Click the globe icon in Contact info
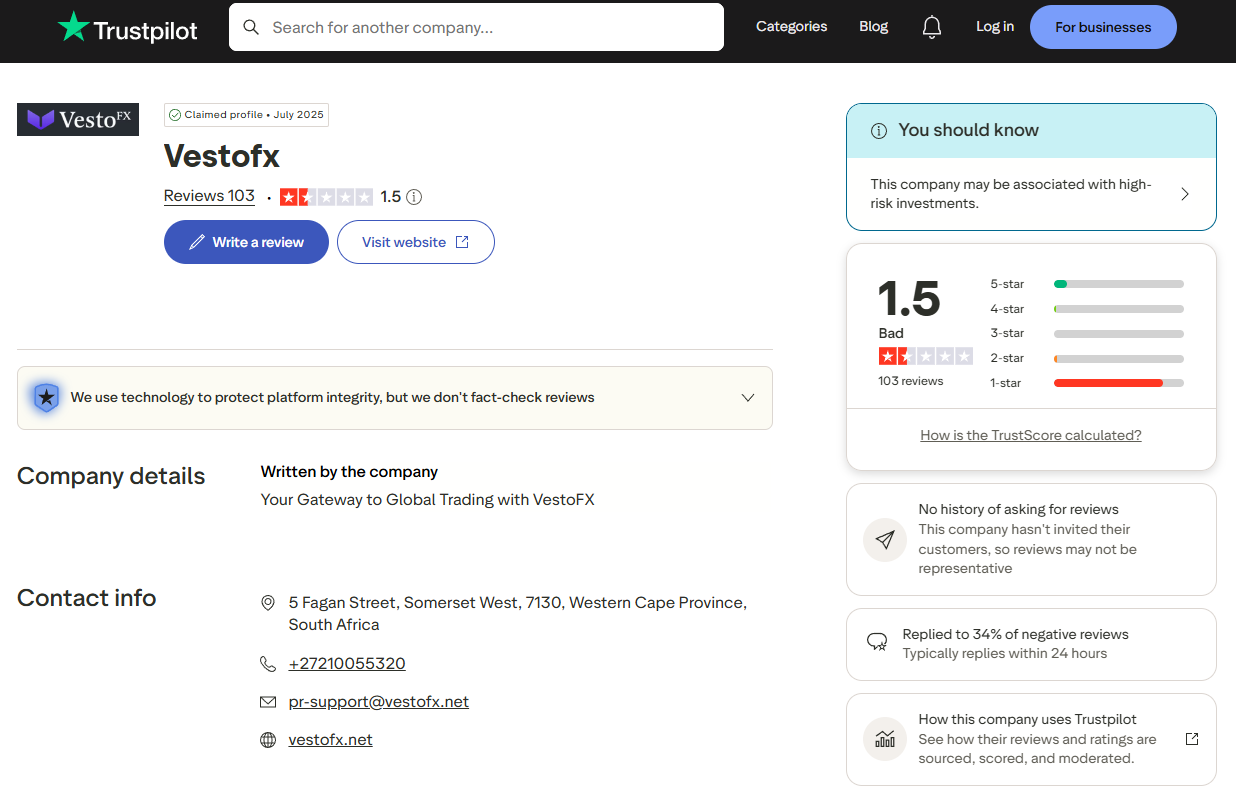The image size is (1236, 800). (x=268, y=740)
